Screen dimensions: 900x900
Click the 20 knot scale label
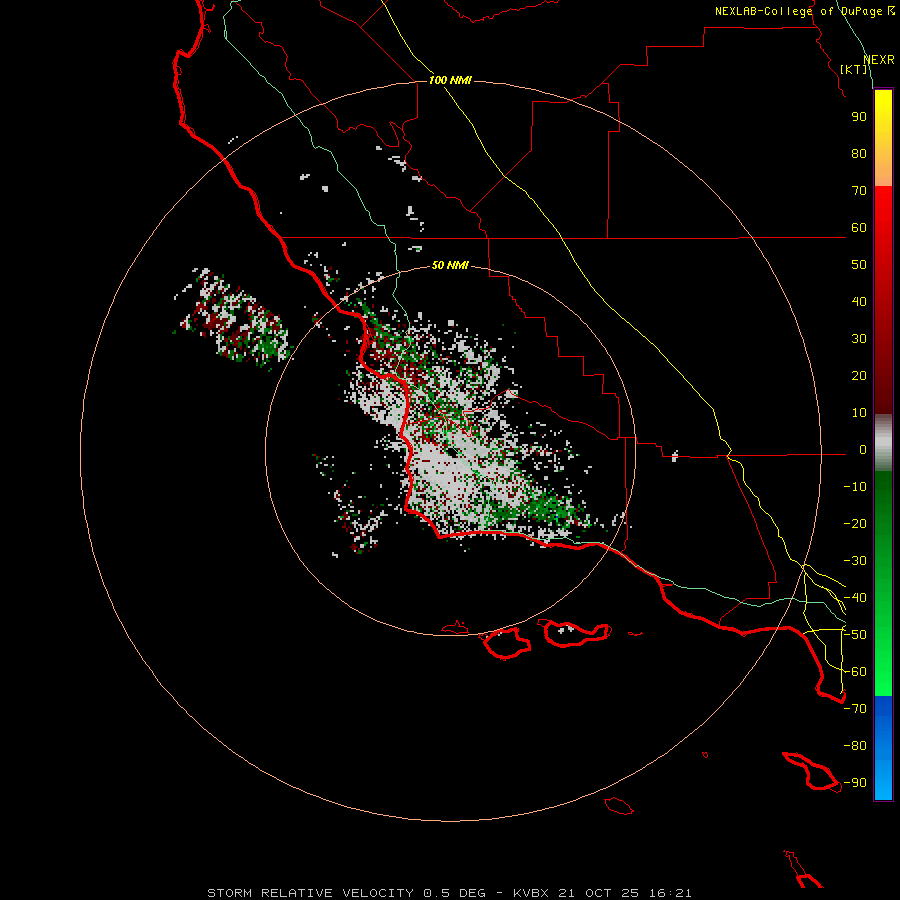859,375
